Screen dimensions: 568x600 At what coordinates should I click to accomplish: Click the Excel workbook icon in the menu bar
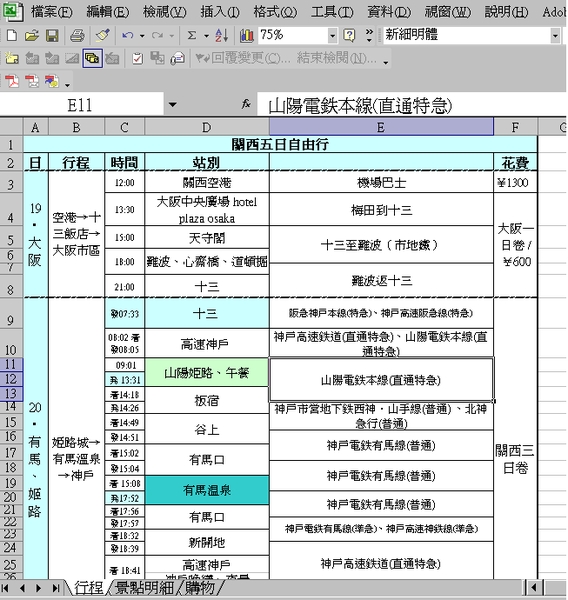coord(12,11)
